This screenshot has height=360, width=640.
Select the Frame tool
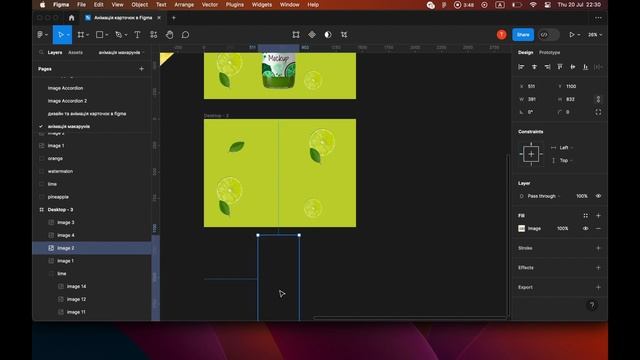(81, 35)
